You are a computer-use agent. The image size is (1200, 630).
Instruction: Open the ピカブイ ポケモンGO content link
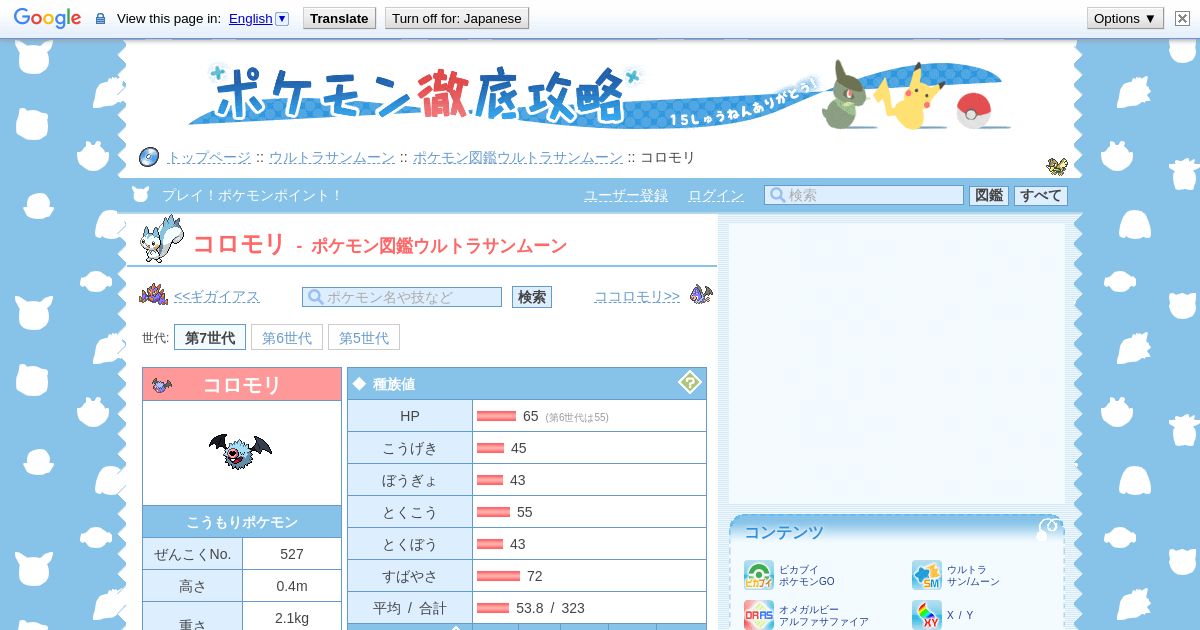pos(807,575)
